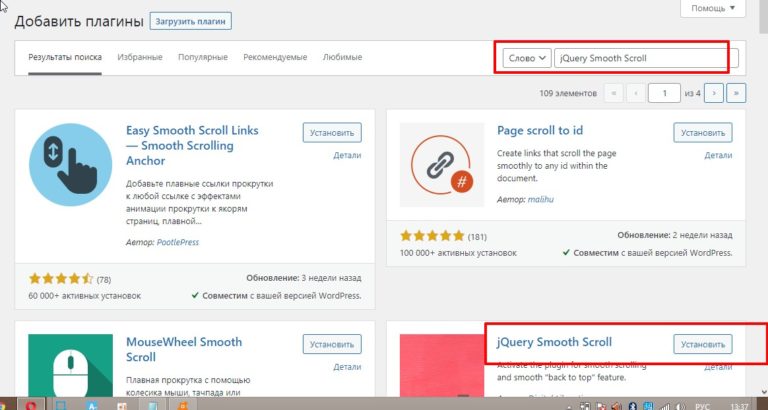Screen dimensions: 768x410
Task: Open the Избранные tab
Action: (x=140, y=57)
